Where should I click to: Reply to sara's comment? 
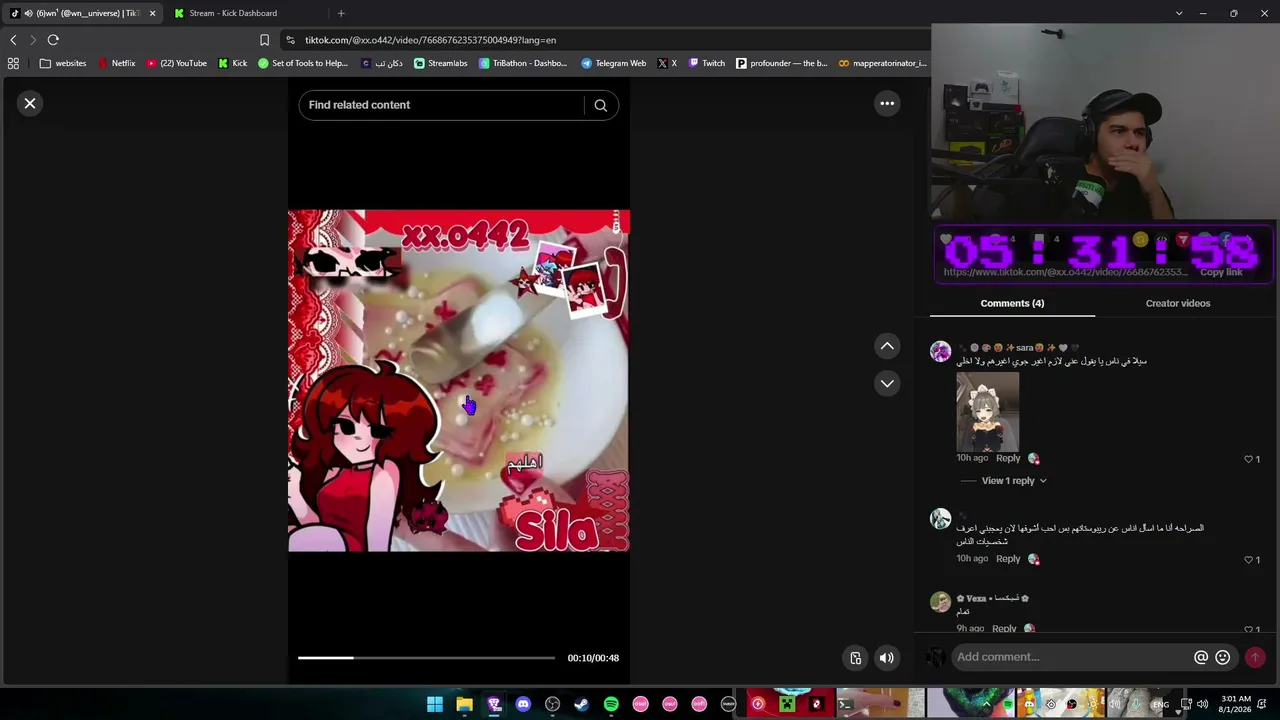click(1008, 458)
